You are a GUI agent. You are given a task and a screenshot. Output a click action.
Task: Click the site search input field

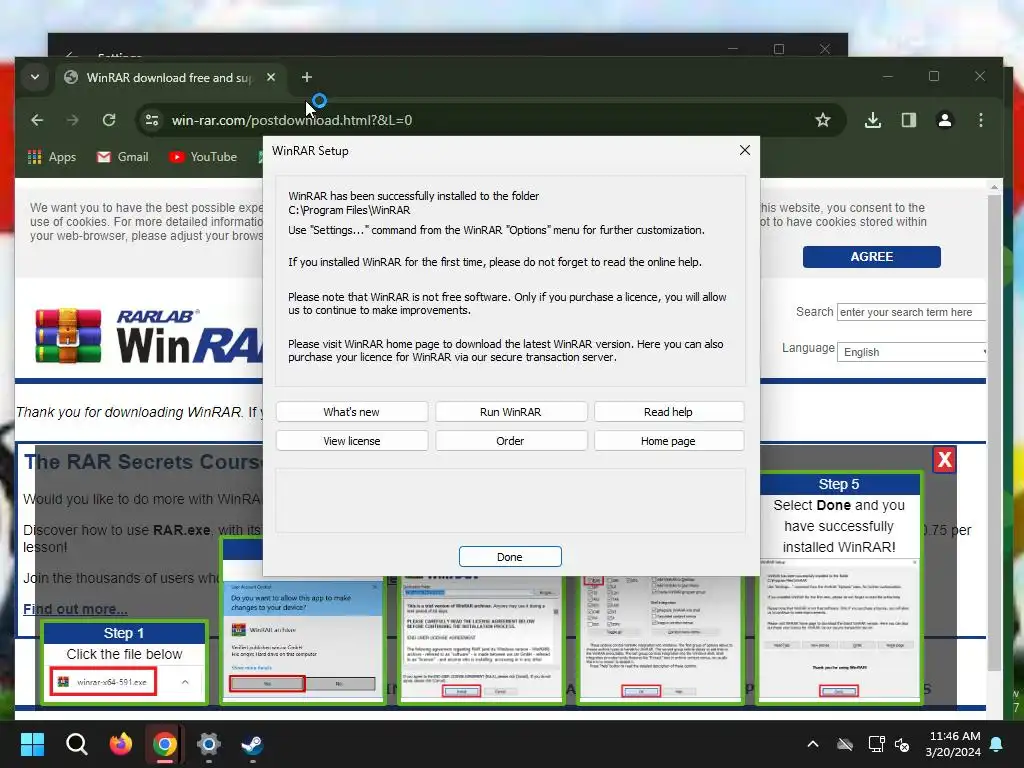pos(910,312)
